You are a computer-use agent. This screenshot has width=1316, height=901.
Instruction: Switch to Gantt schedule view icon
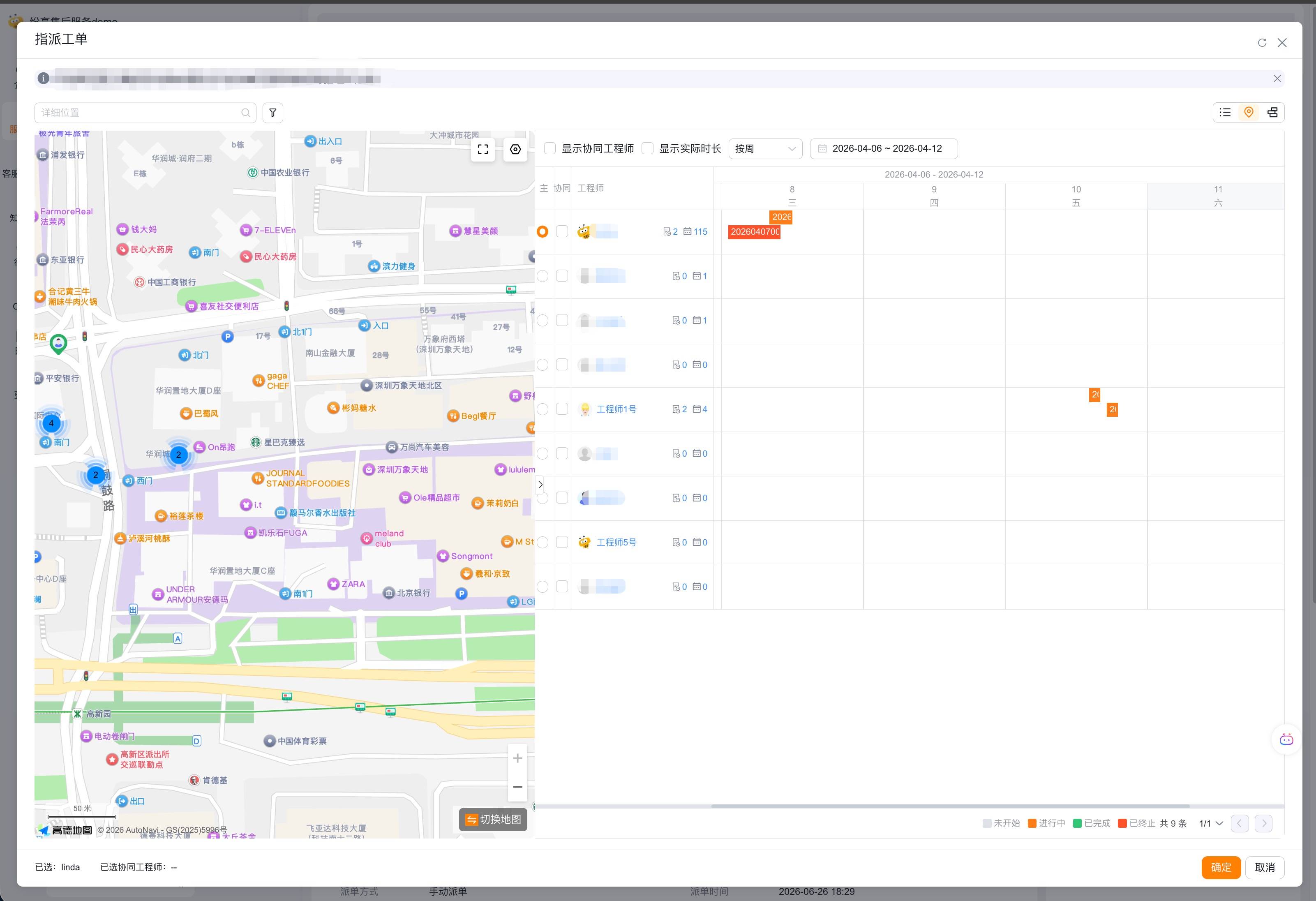pyautogui.click(x=1272, y=112)
